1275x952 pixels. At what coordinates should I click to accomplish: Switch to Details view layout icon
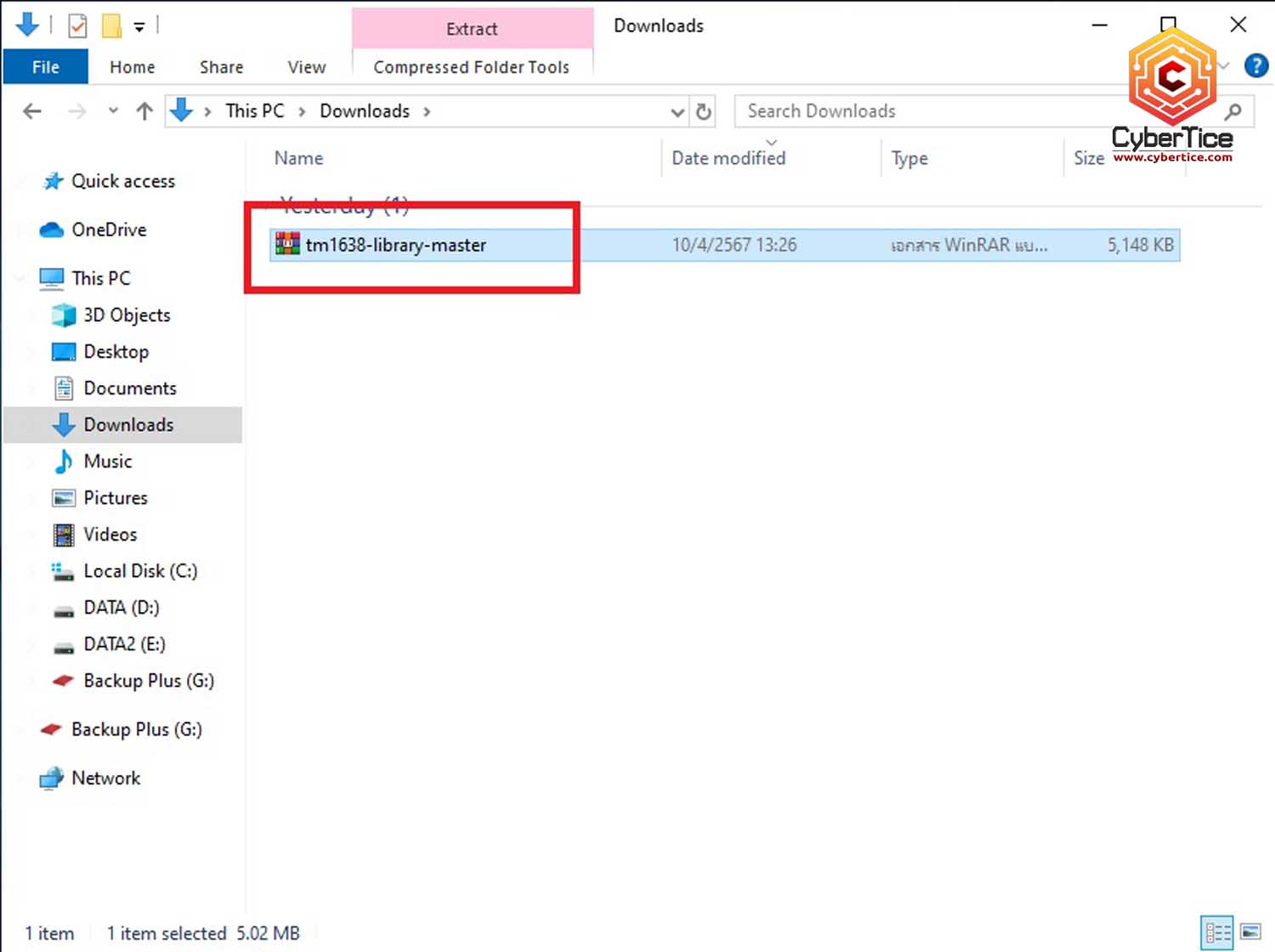coord(1217,932)
